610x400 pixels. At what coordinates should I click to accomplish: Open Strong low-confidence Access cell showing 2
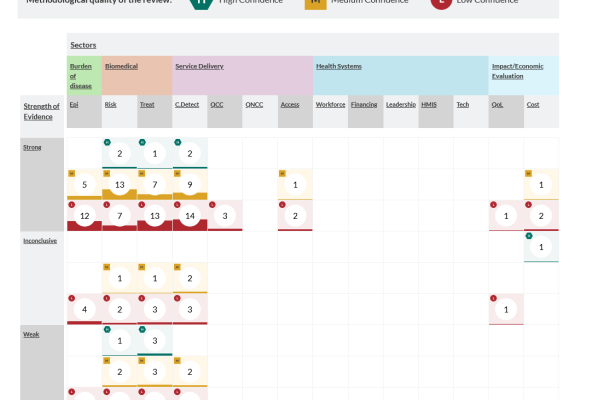295,216
